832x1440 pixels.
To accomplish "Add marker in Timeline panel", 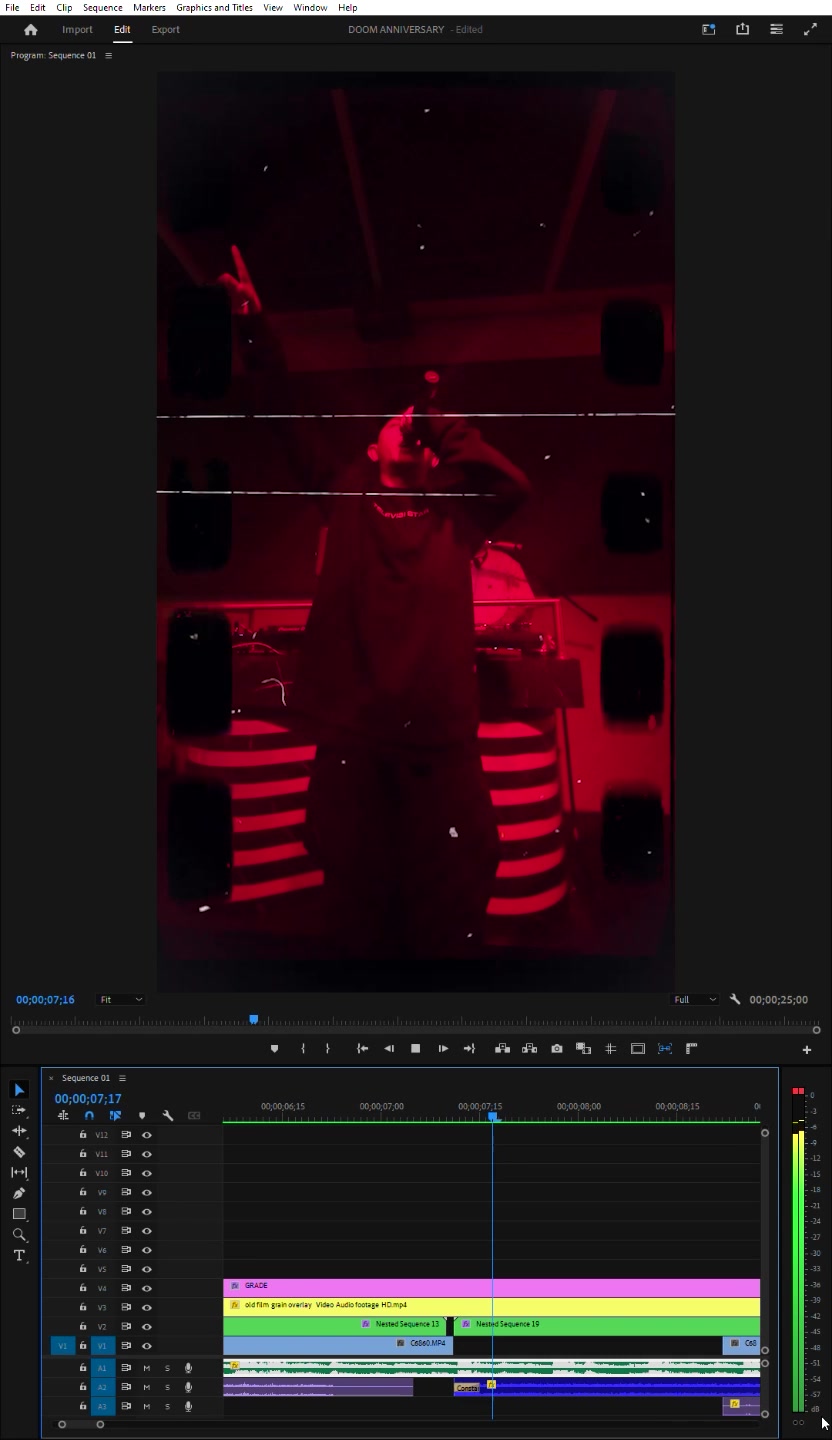I will pos(142,1116).
